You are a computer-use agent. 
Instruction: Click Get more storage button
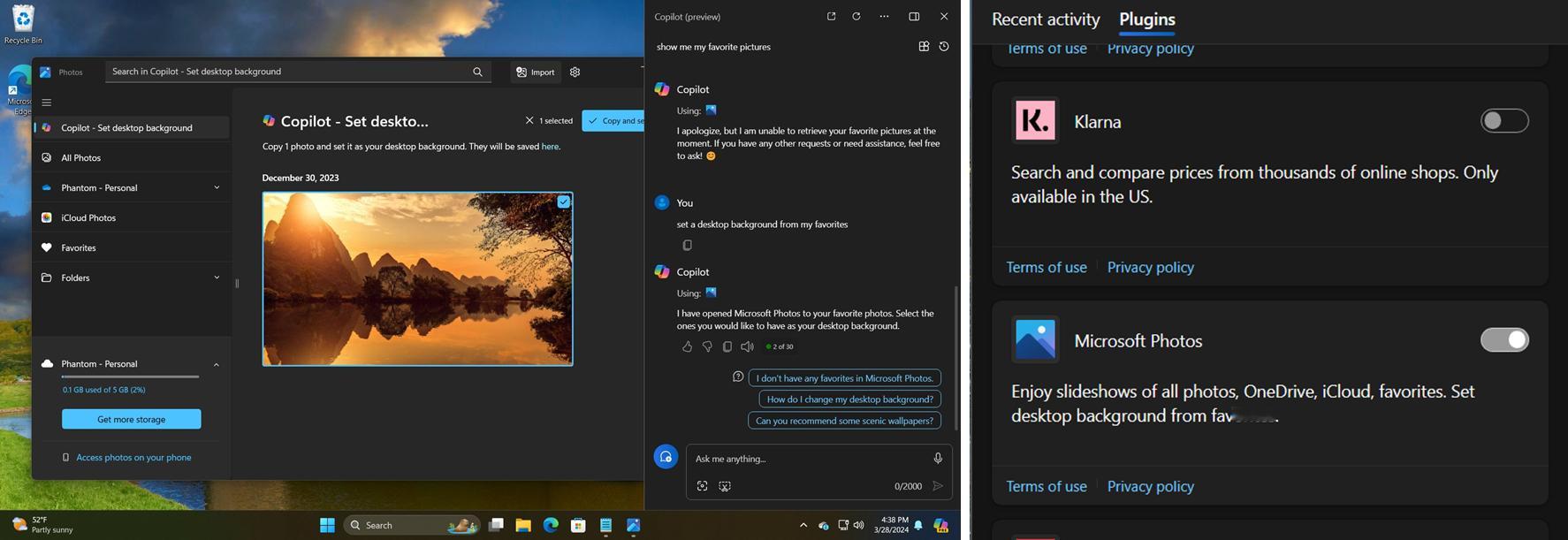coord(132,419)
